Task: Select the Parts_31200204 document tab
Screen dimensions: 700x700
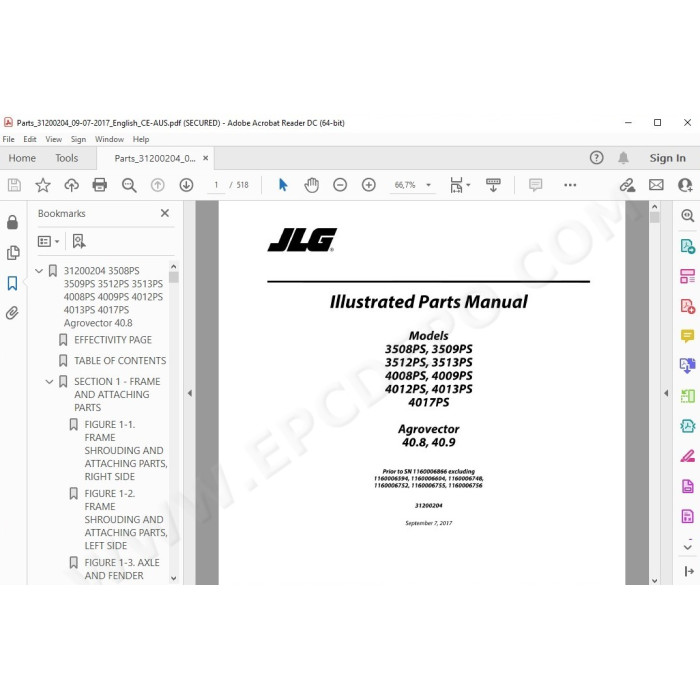Action: [154, 158]
